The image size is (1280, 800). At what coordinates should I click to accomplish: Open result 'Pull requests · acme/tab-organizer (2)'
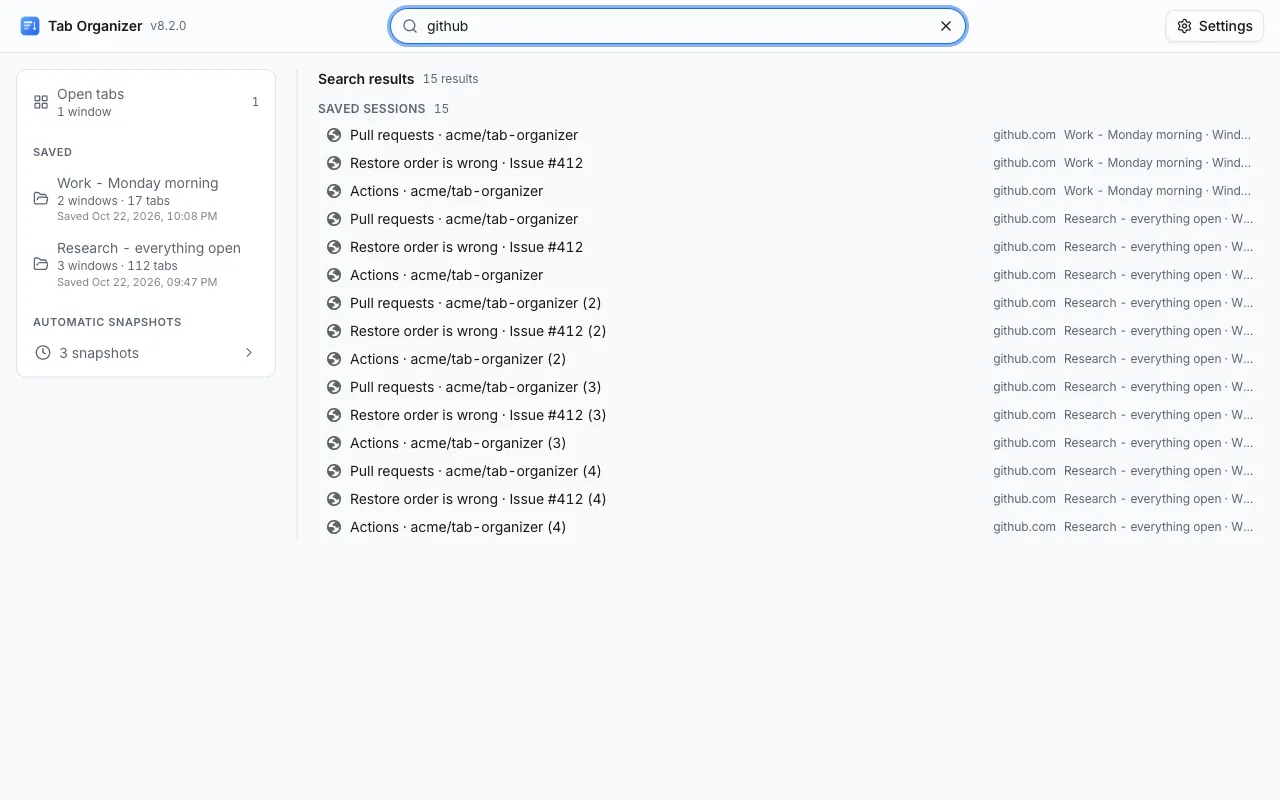[790, 303]
